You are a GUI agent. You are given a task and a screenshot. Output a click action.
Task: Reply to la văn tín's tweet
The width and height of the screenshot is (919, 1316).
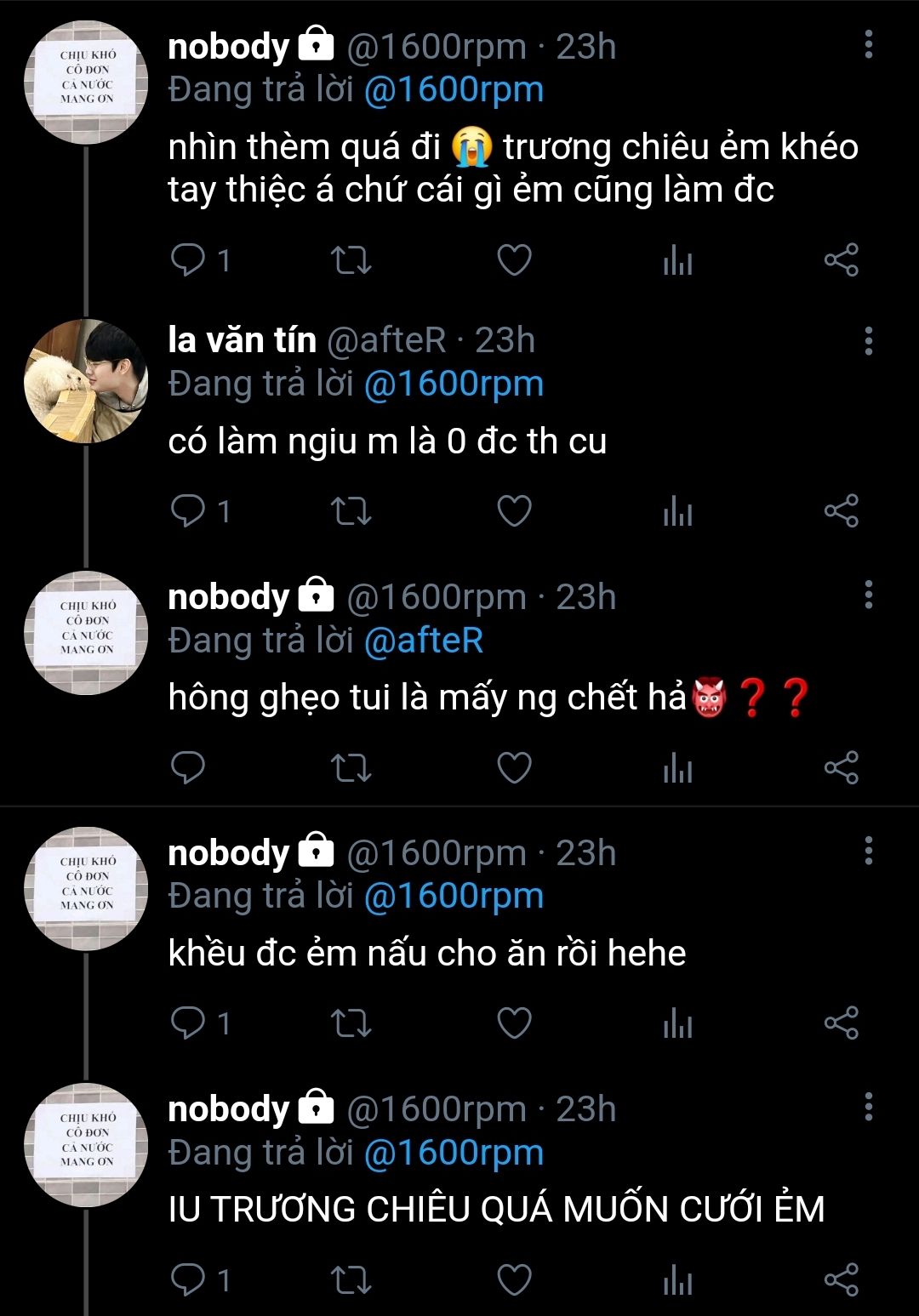click(x=188, y=511)
